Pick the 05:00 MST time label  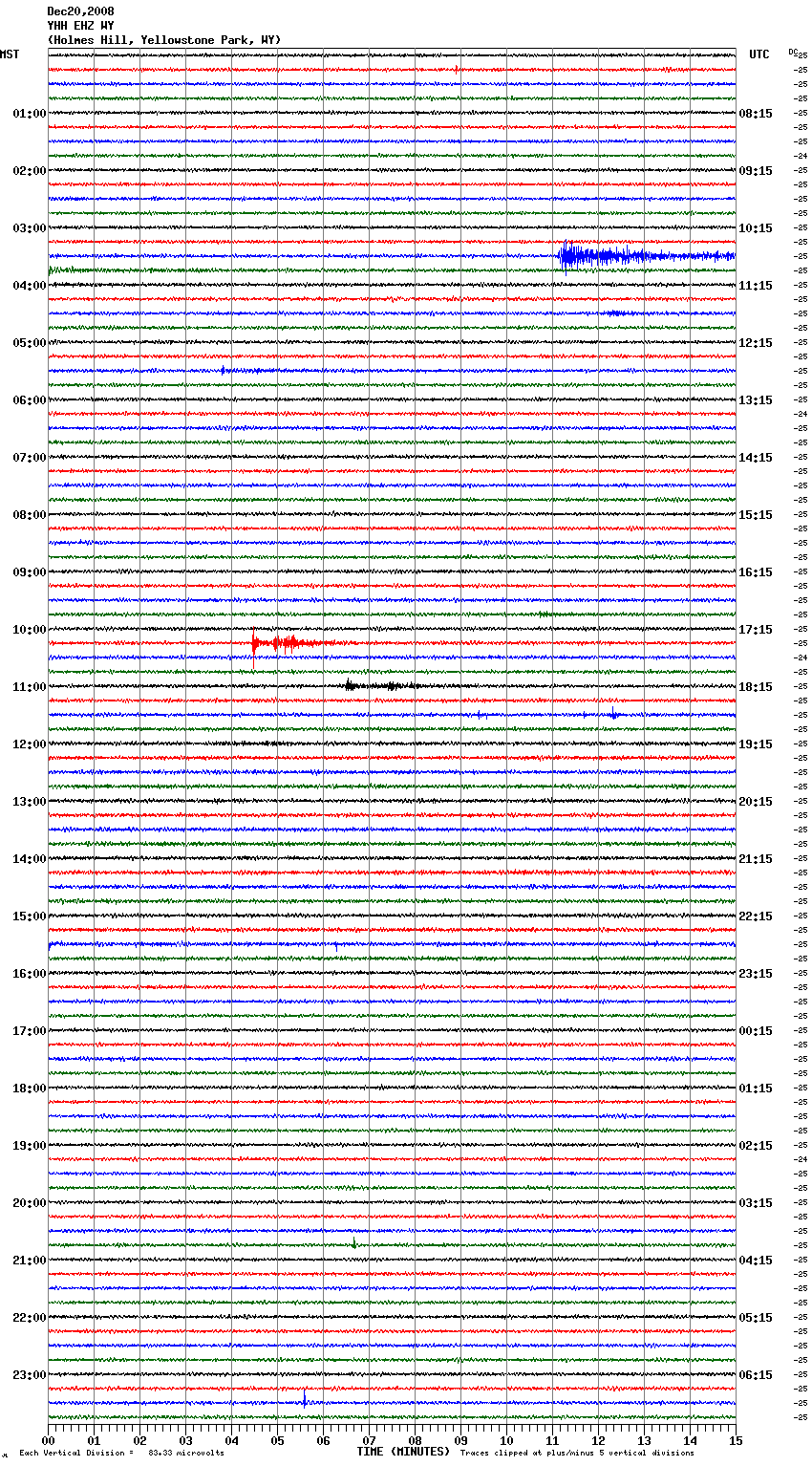(30, 343)
